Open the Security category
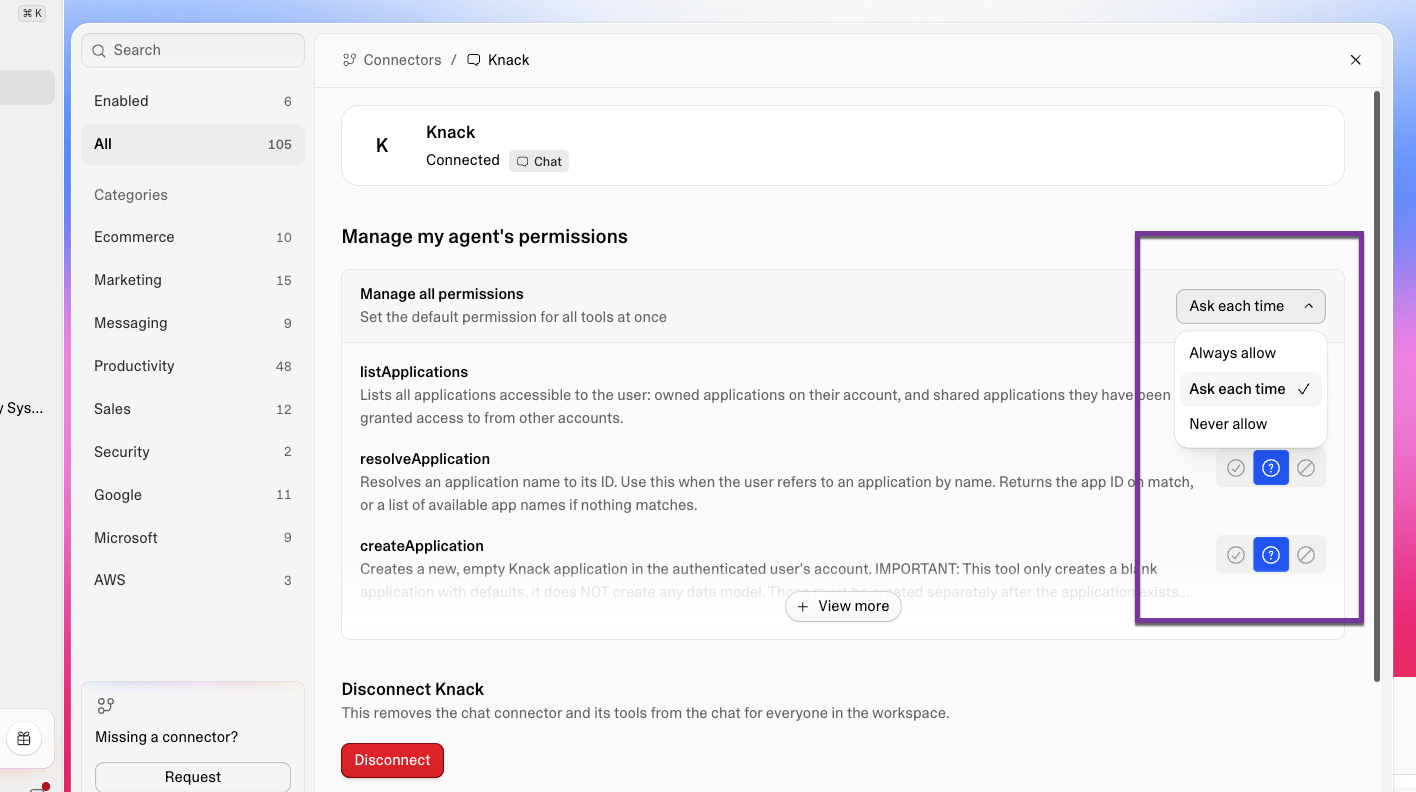1416x792 pixels. pos(193,452)
